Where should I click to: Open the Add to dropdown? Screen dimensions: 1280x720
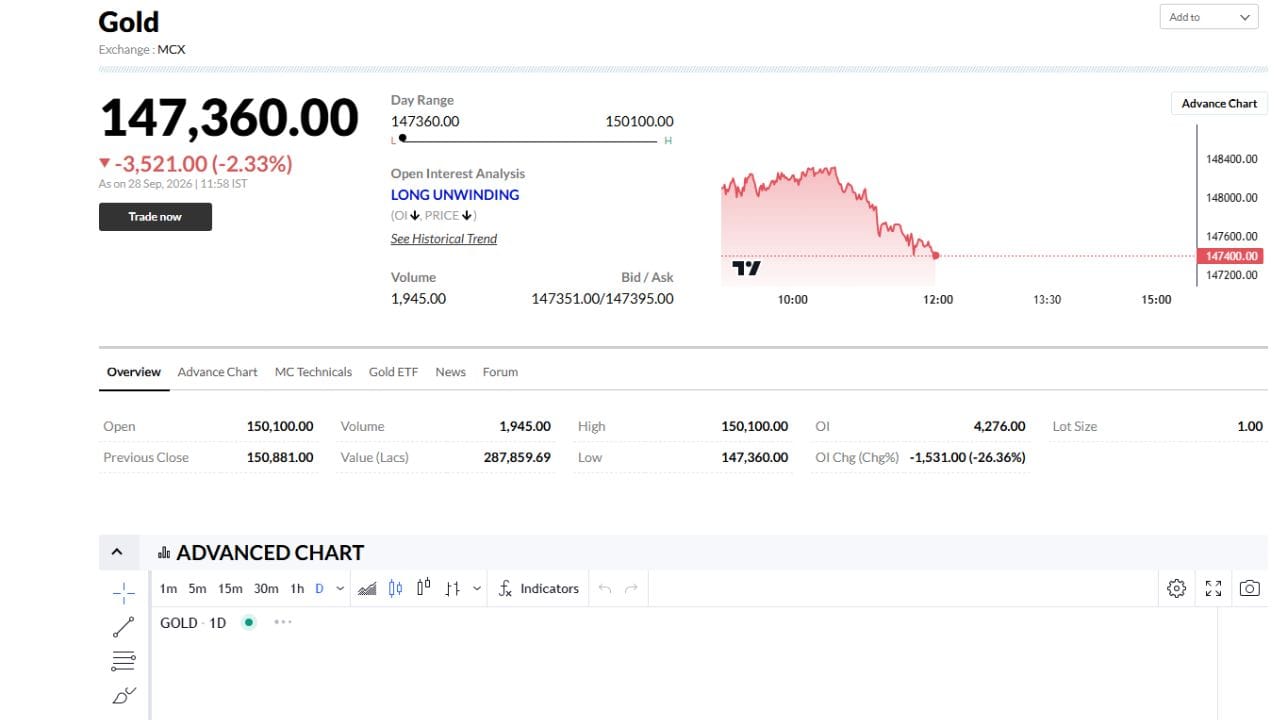click(x=1209, y=17)
